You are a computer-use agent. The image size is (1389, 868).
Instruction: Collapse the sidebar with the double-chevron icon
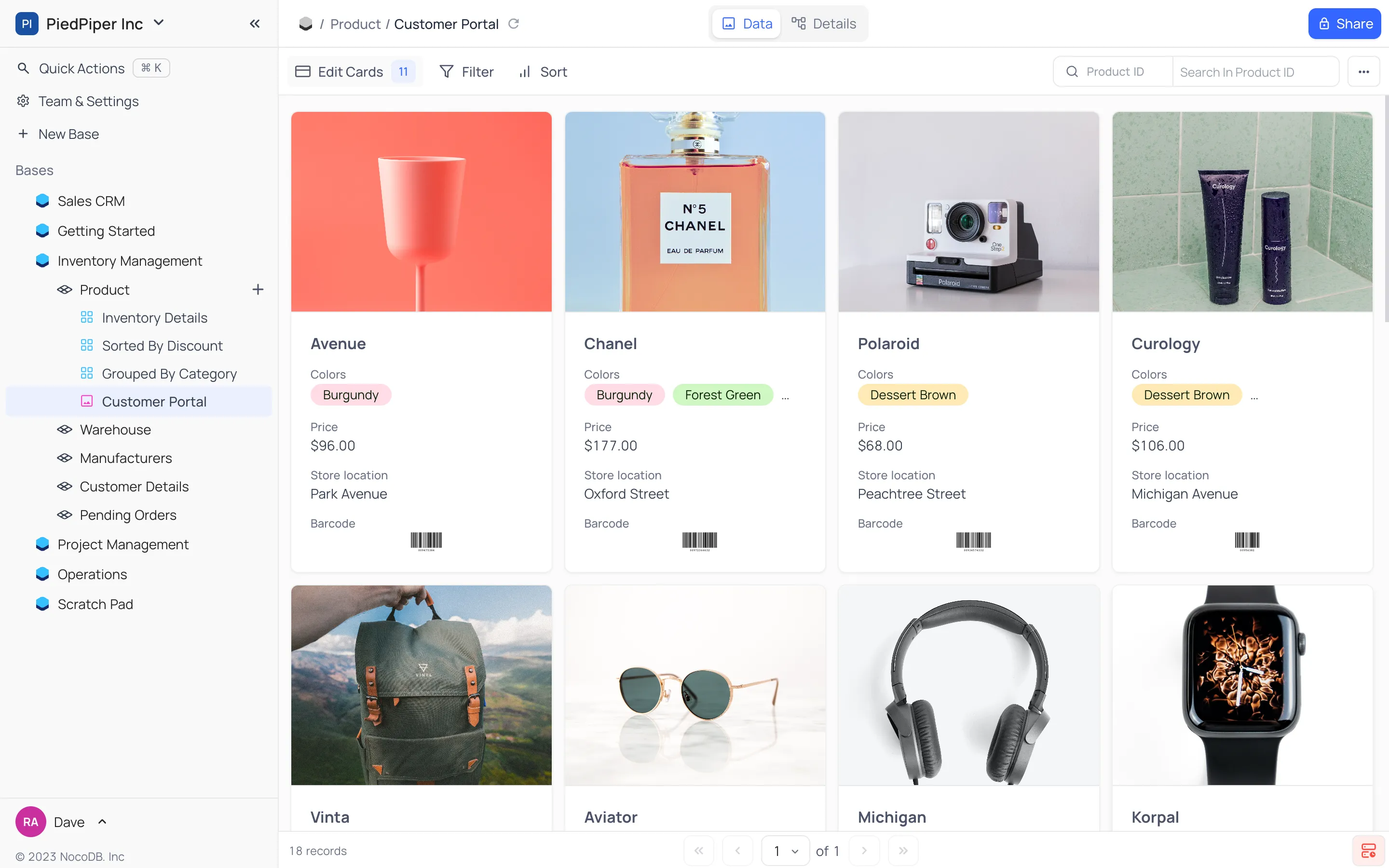coord(255,24)
